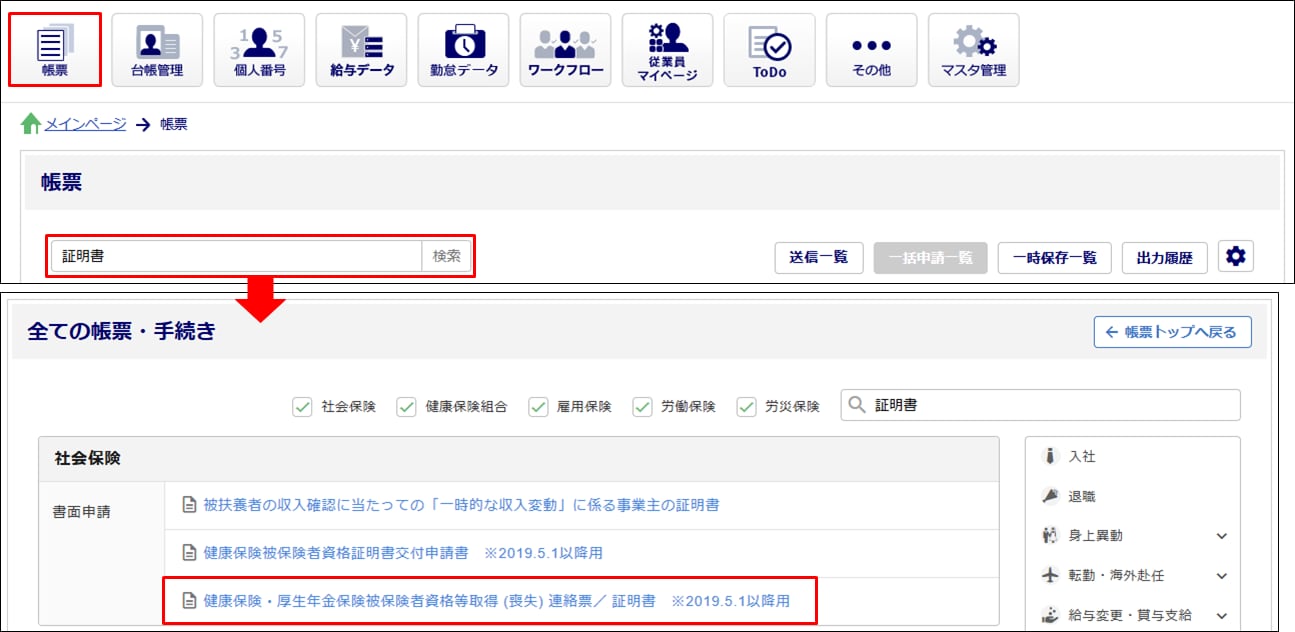Expand the 転勤・海外赴任 category
Image resolution: width=1295 pixels, height=632 pixels.
click(x=1221, y=576)
